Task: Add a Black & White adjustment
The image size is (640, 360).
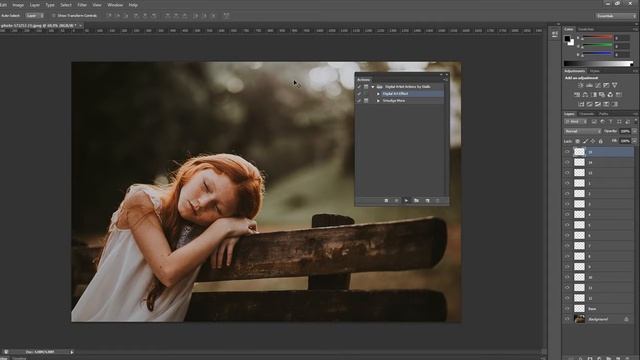Action: [x=594, y=95]
